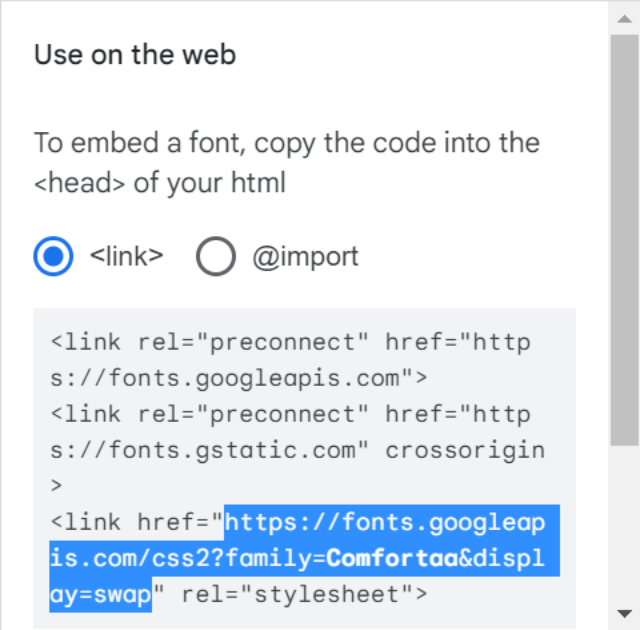640x630 pixels.
Task: Click the <link> option label text
Action: pyautogui.click(x=127, y=256)
